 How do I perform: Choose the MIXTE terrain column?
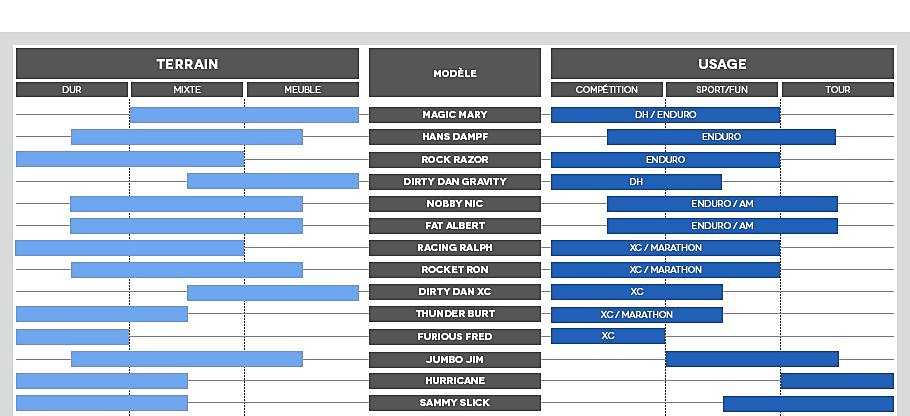[187, 90]
